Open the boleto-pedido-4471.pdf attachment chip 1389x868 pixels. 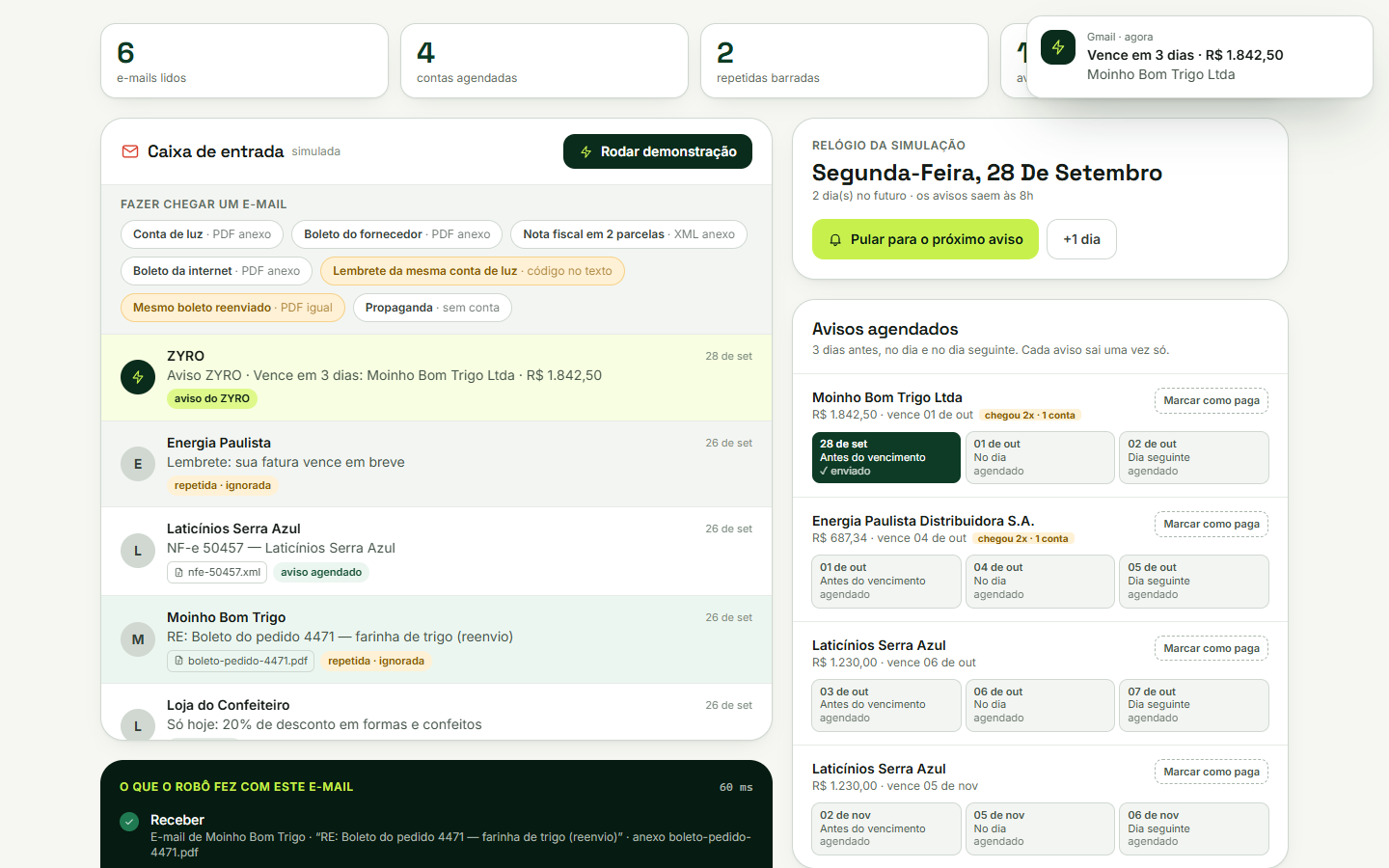point(240,661)
